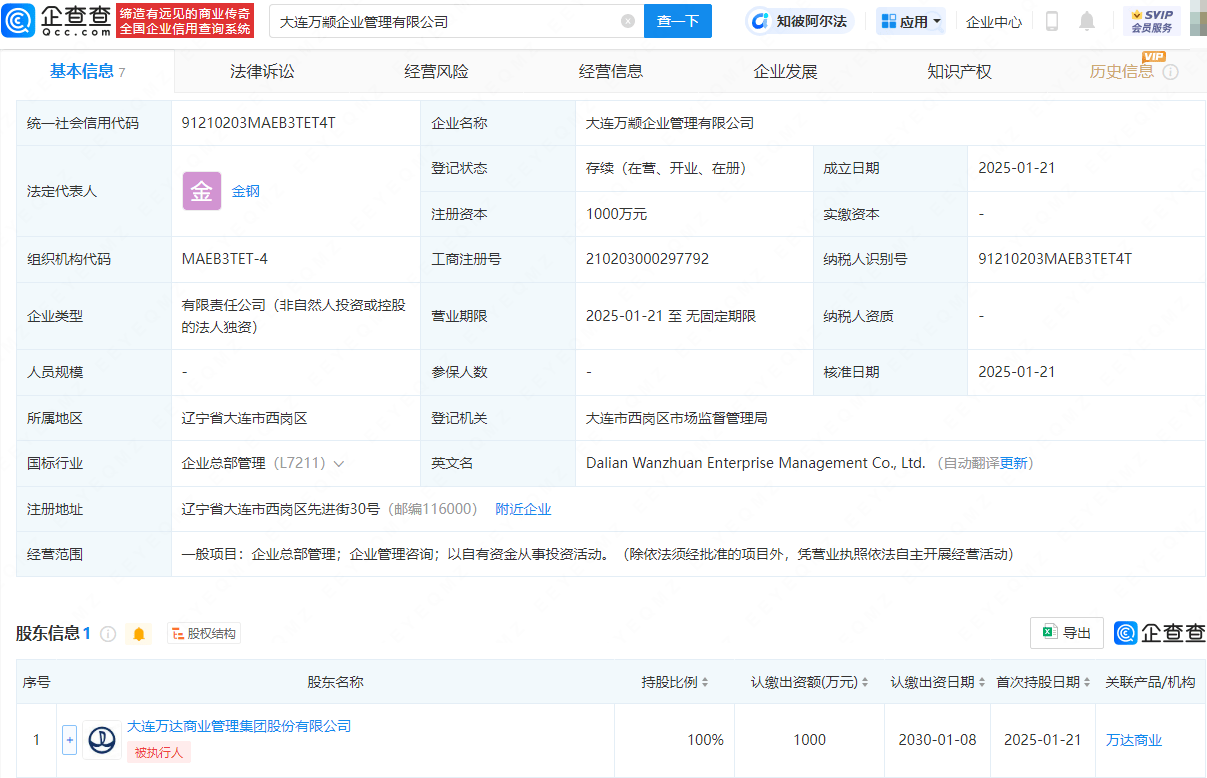Click the info icon beside 股东信息
The image size is (1207, 778).
[x=108, y=634]
